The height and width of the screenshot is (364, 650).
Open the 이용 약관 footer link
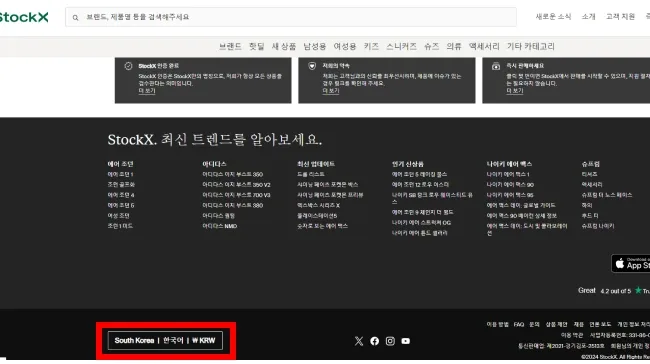572,335
